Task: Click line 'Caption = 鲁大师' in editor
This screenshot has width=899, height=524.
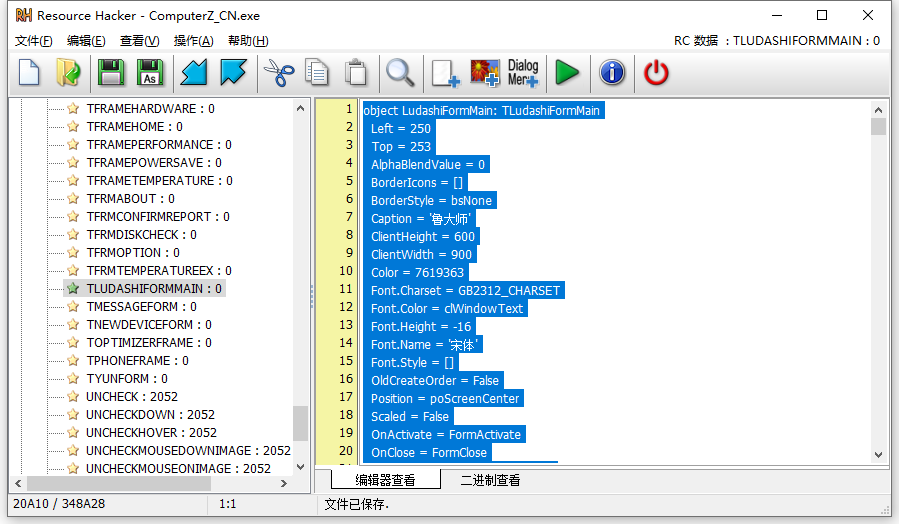Action: 420,218
